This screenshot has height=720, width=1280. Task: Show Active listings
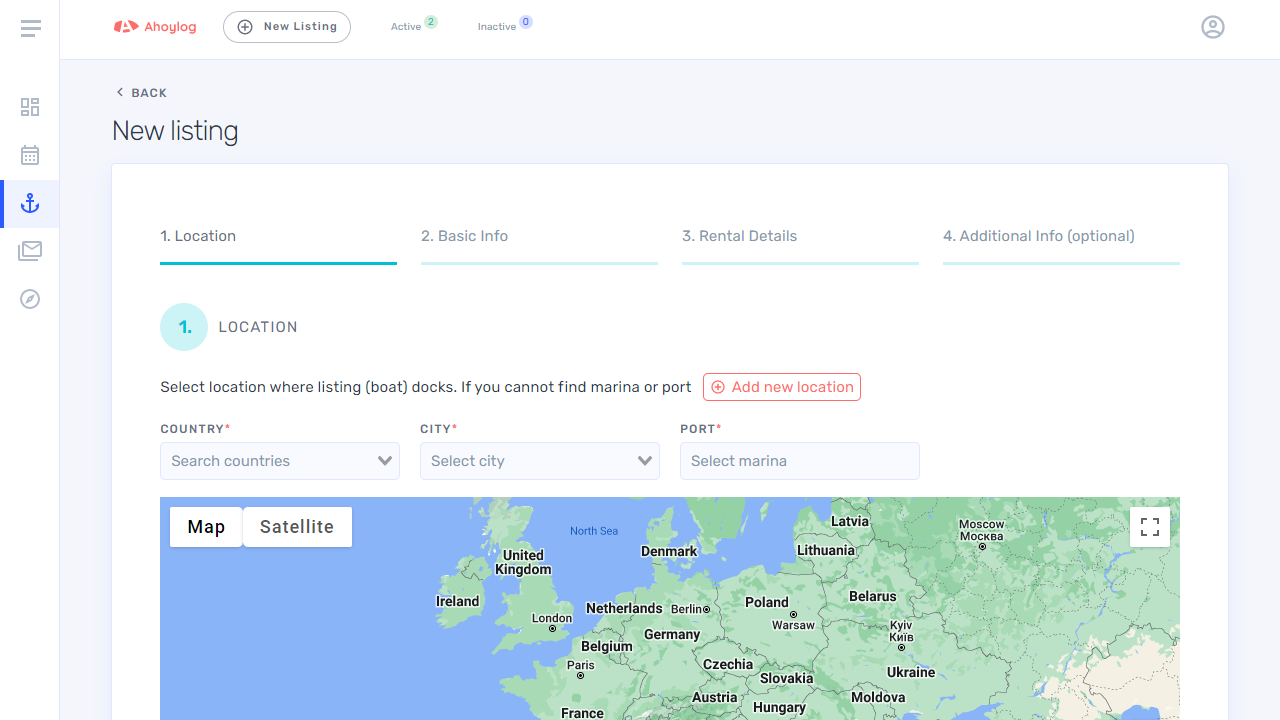406,27
